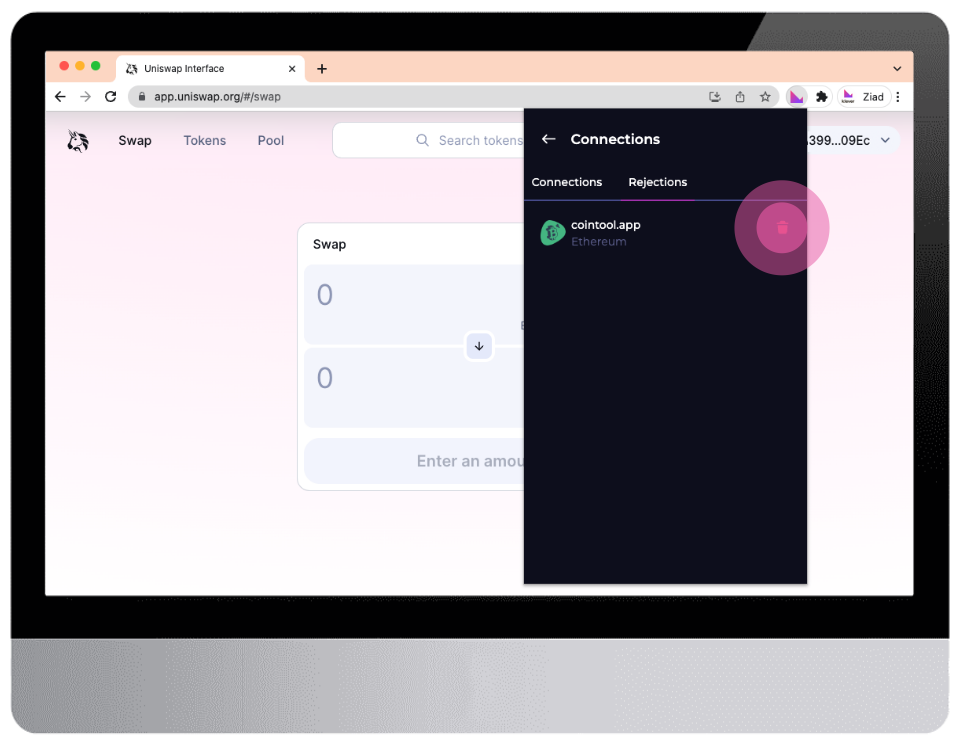Select the Uniswap Interface browser tab

pos(208,69)
